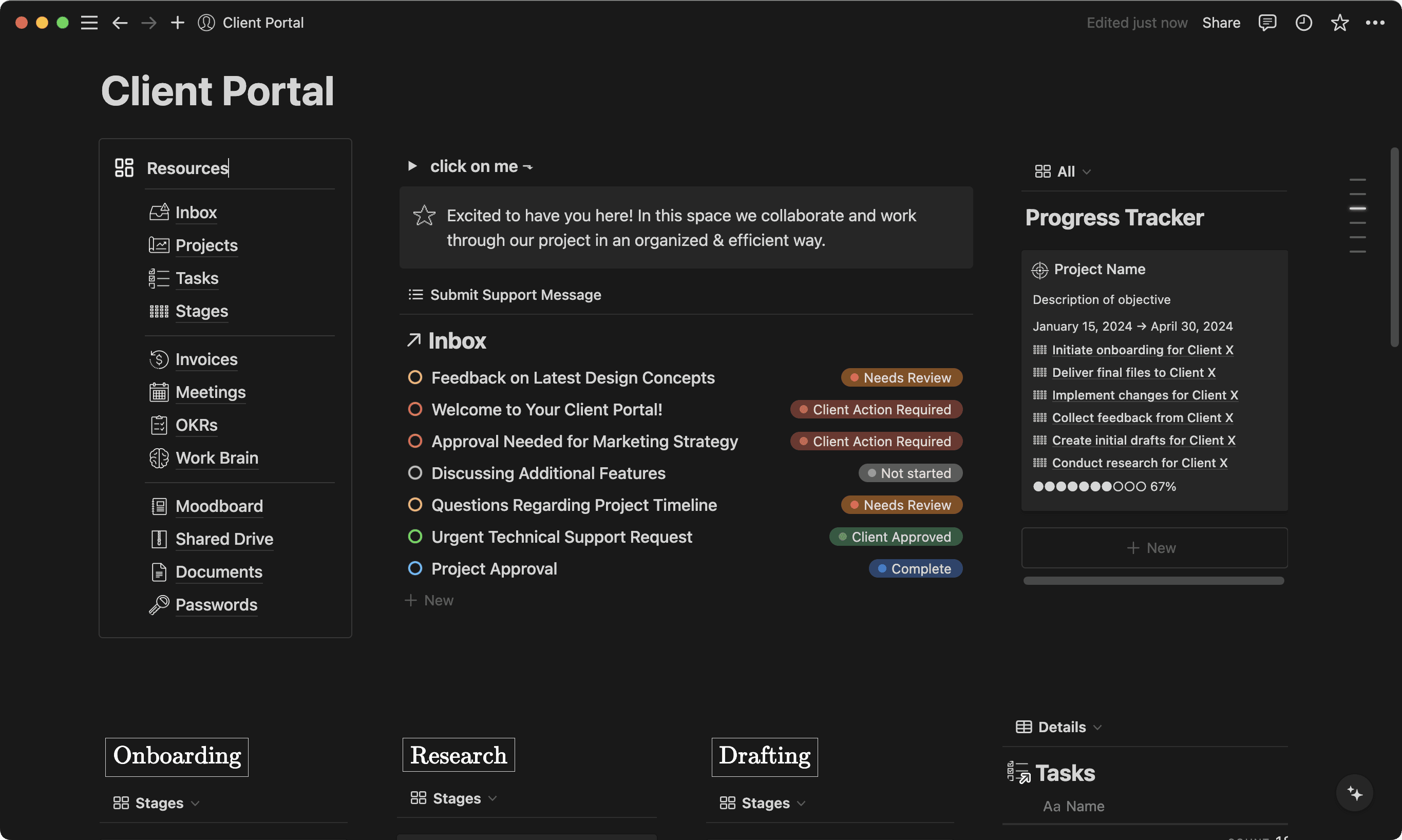Add a new page with plus icon
Screen dimensions: 1402x840
pos(178,23)
